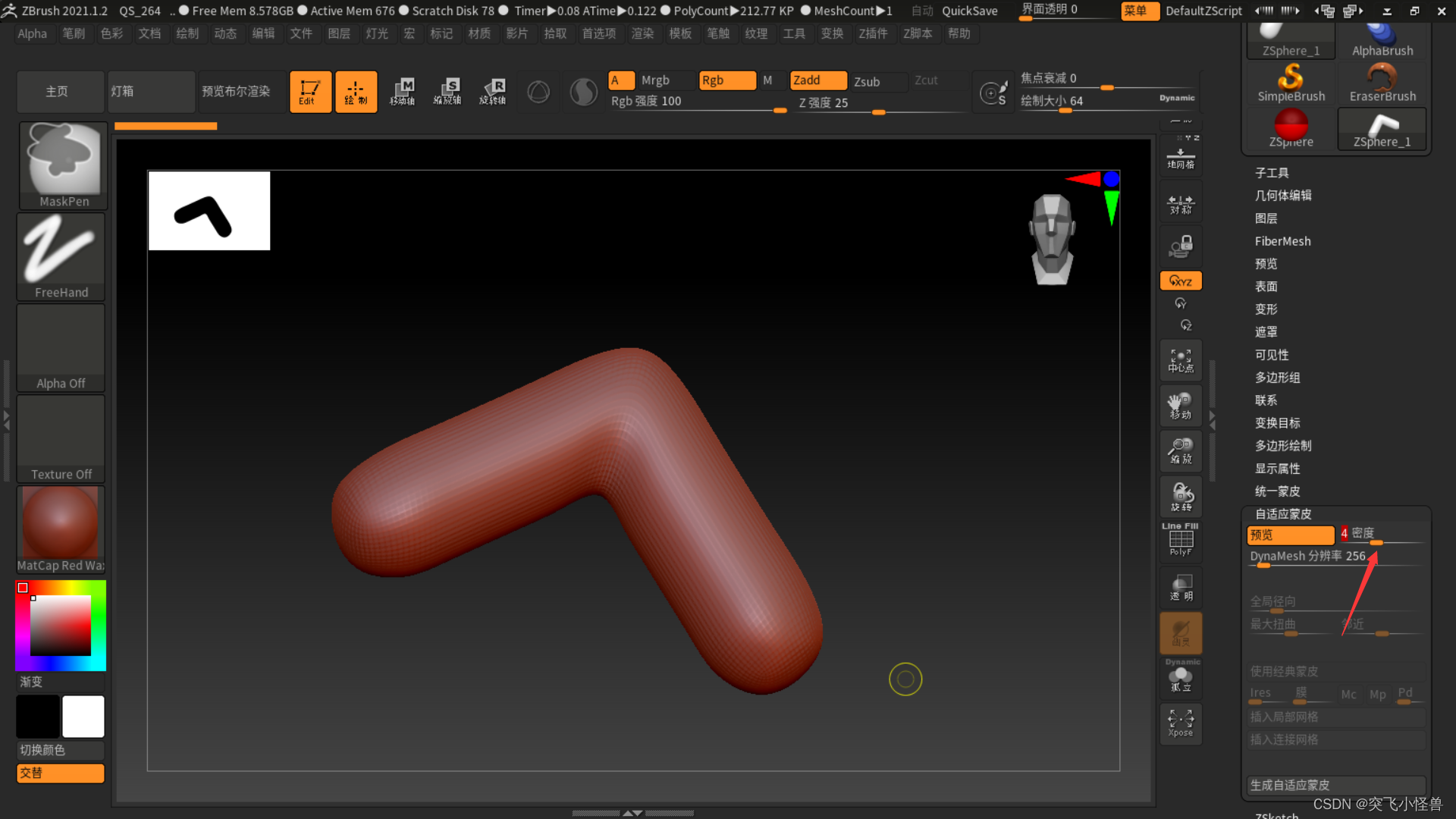Select the Rotate gizmo tool (旋转轴)
Image resolution: width=1456 pixels, height=819 pixels.
point(493,92)
